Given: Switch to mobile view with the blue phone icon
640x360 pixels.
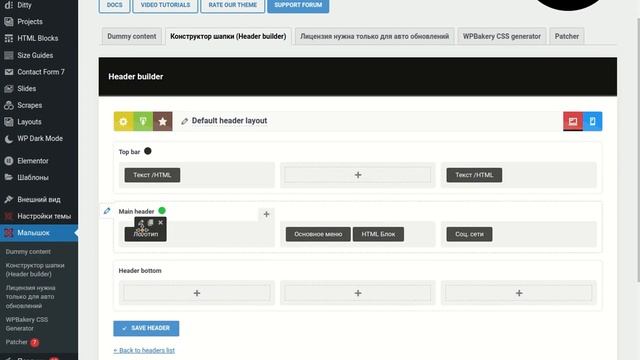Looking at the screenshot, I should (x=592, y=121).
